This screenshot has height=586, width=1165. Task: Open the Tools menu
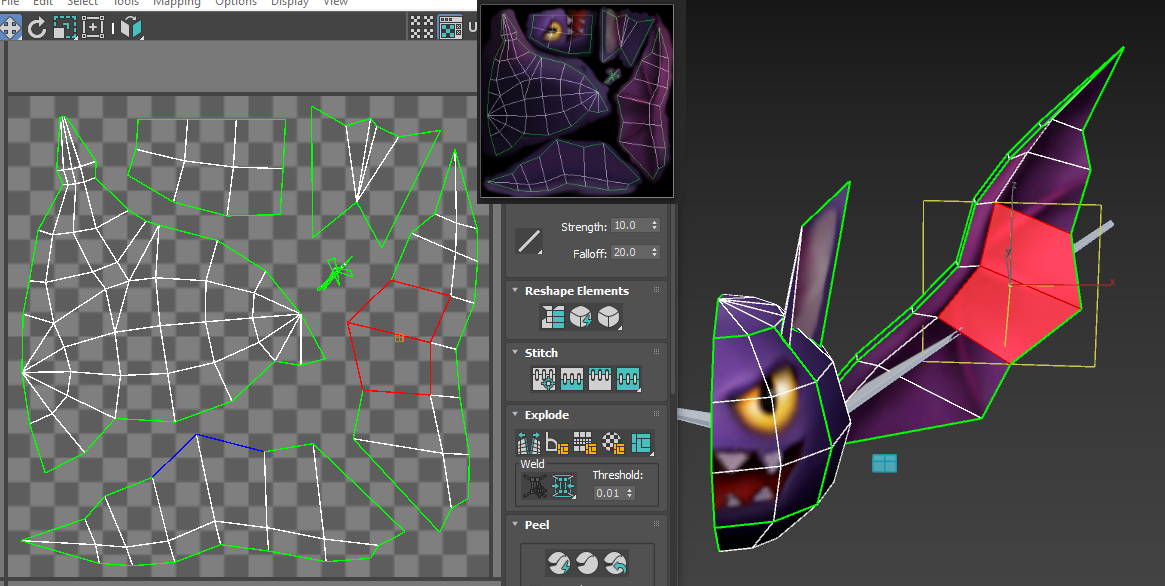[126, 3]
